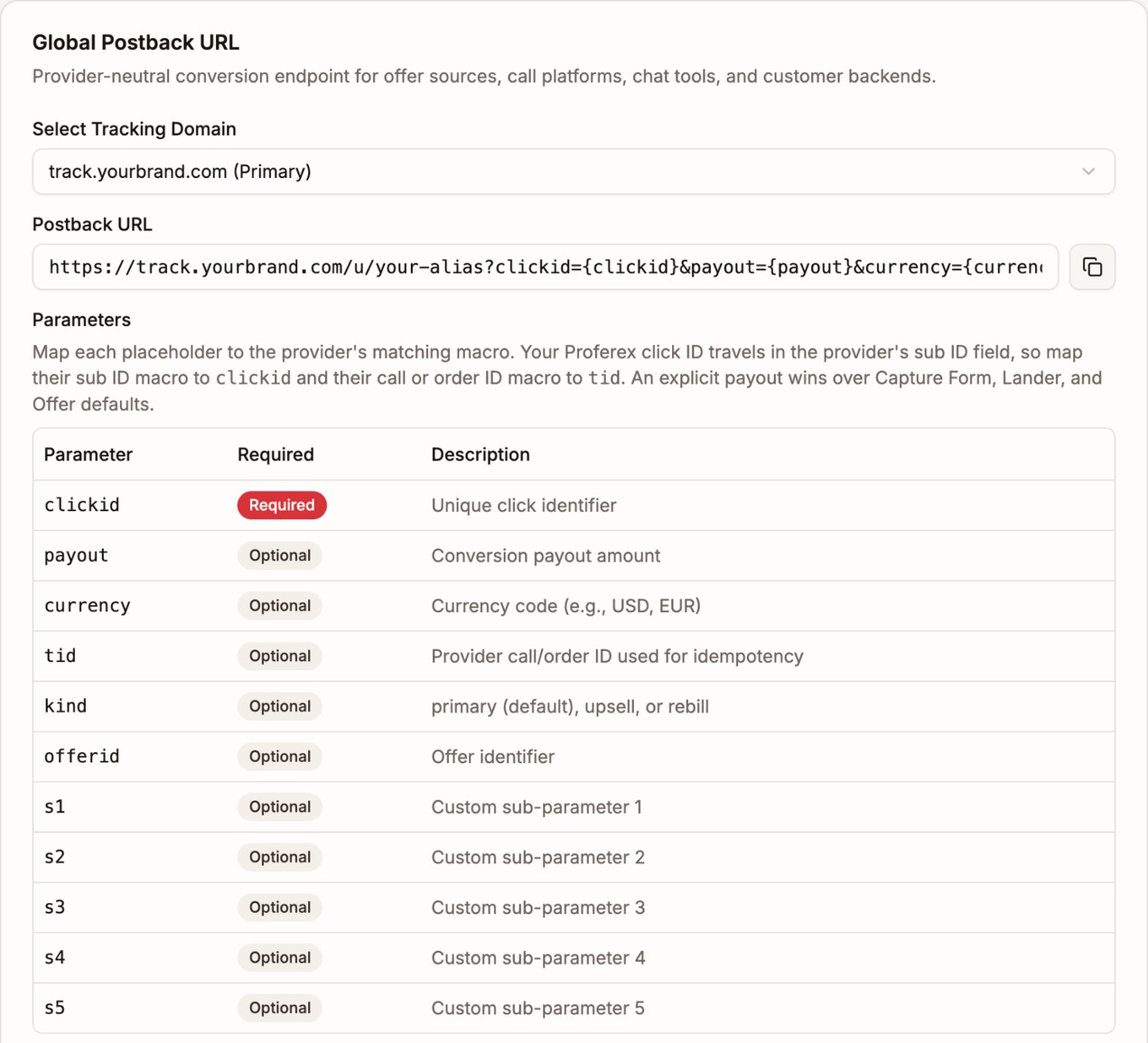This screenshot has width=1148, height=1043.
Task: Select the offerid parameter name
Action: click(82, 757)
